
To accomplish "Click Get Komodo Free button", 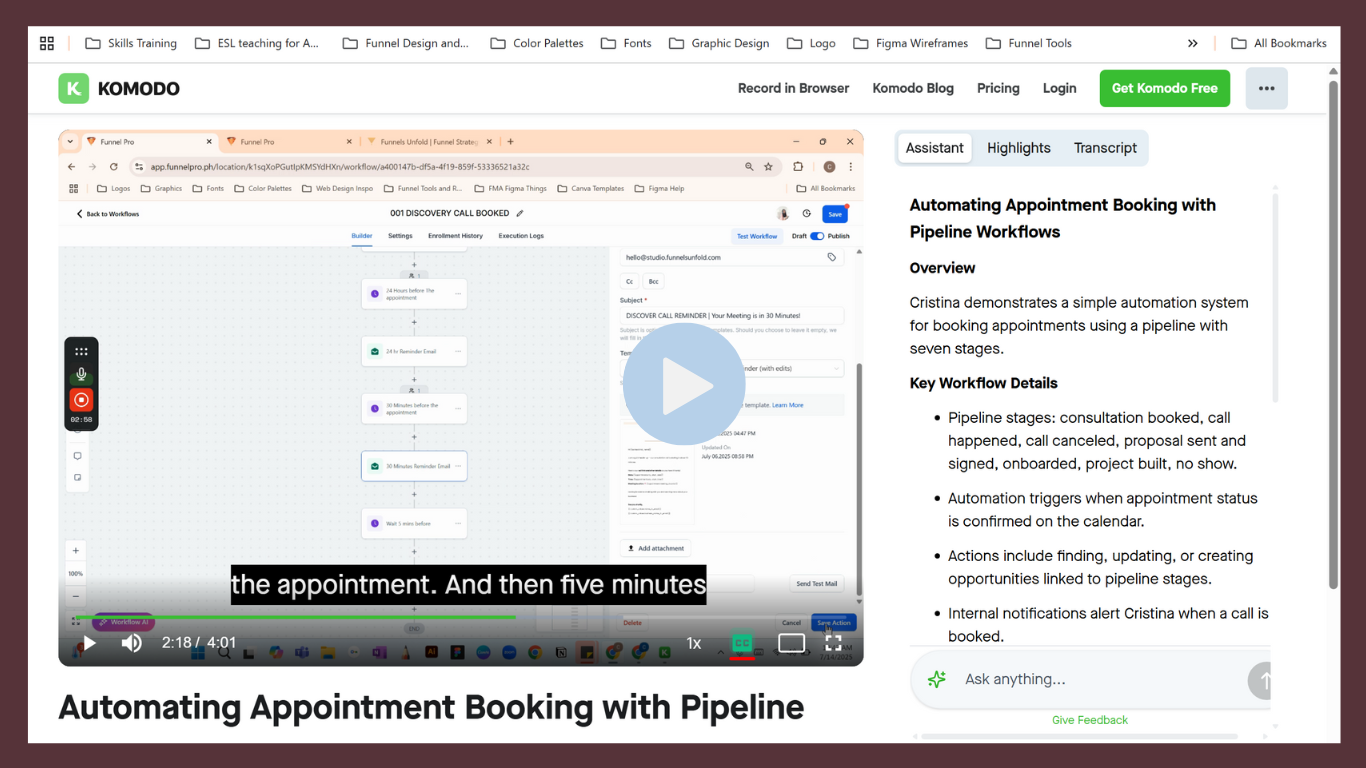I will (1164, 88).
